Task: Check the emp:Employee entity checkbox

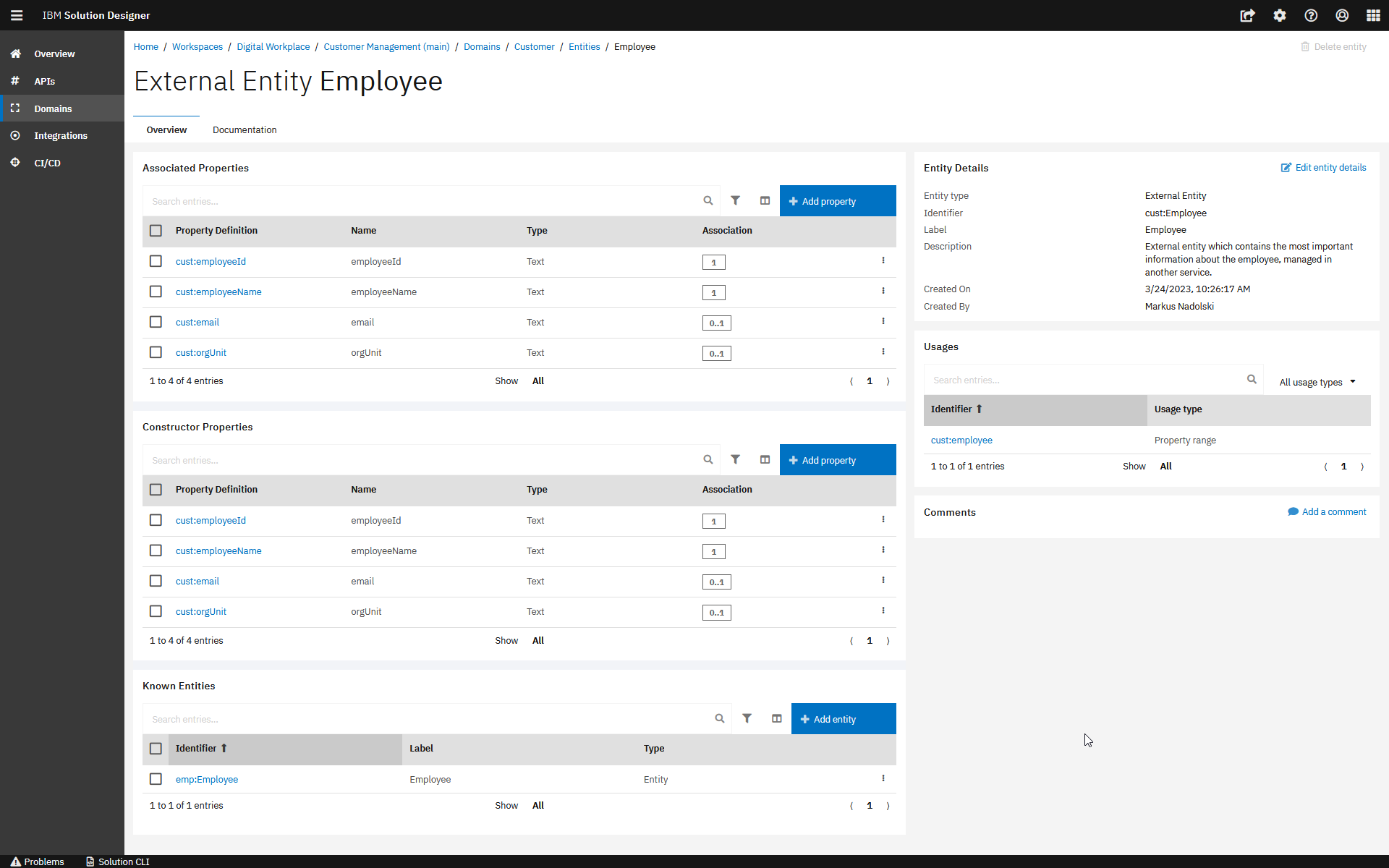Action: tap(156, 779)
